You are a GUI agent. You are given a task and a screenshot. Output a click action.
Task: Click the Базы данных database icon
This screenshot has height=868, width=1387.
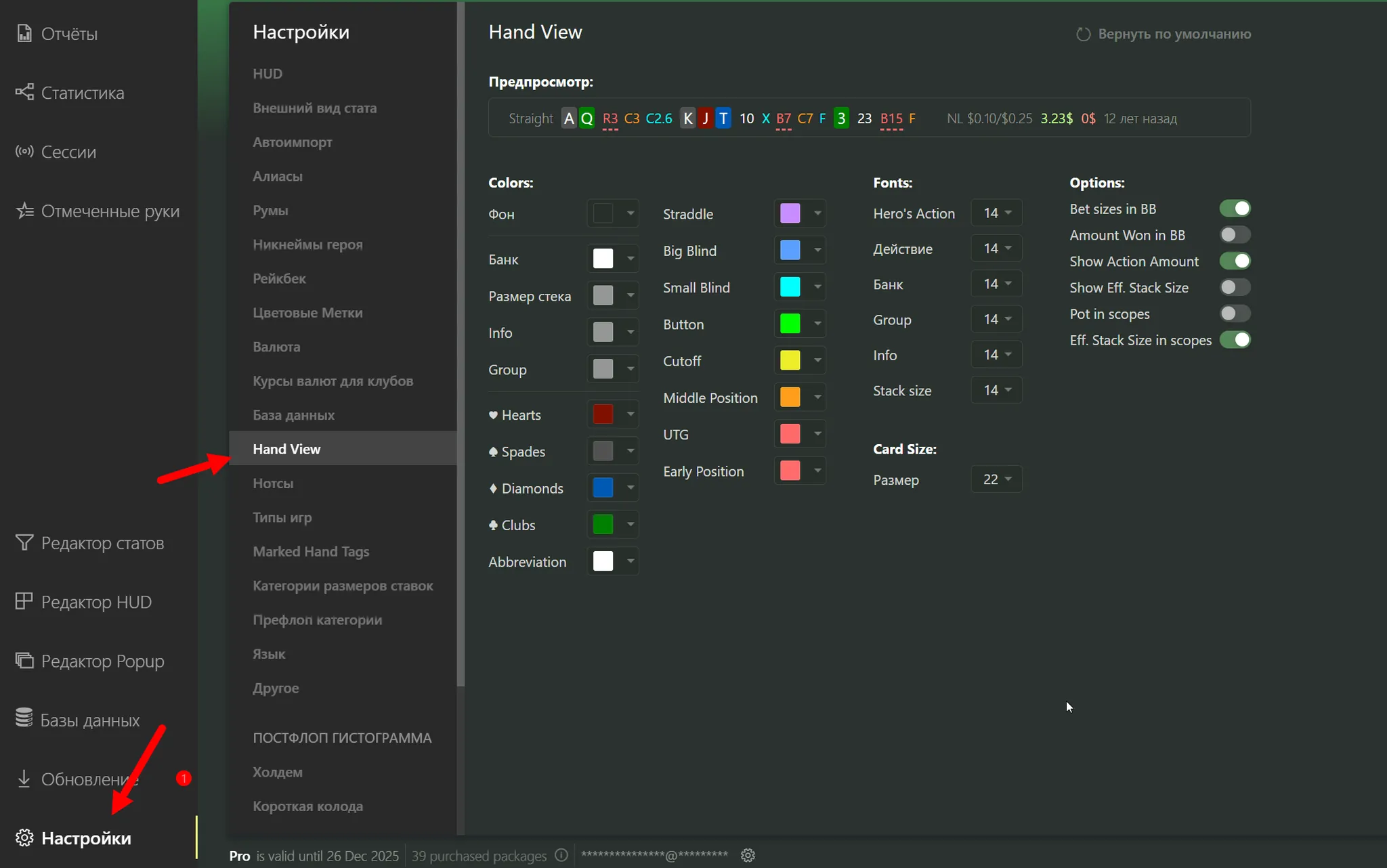(24, 718)
